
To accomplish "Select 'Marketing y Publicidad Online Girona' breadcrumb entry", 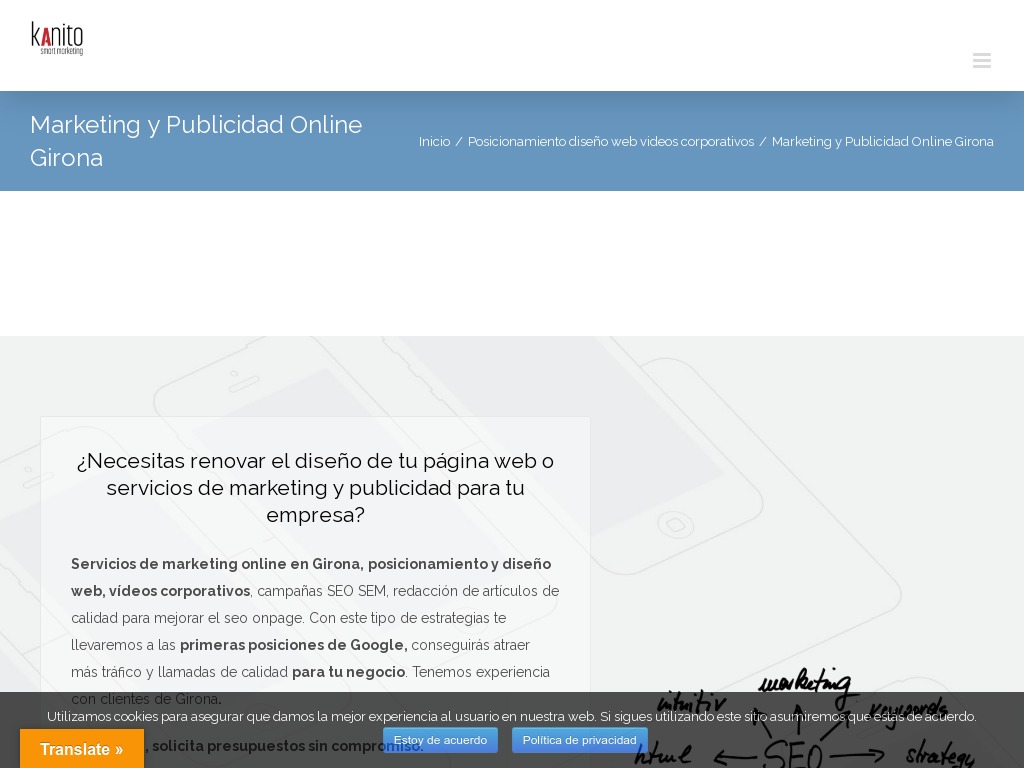I will pos(883,141).
